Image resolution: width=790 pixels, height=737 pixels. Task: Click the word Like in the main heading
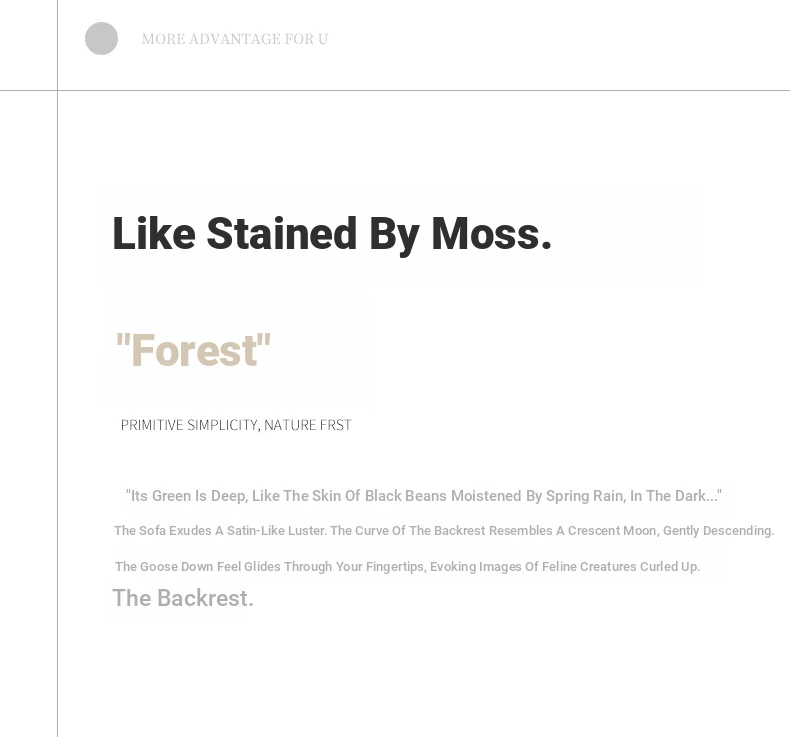click(x=154, y=233)
